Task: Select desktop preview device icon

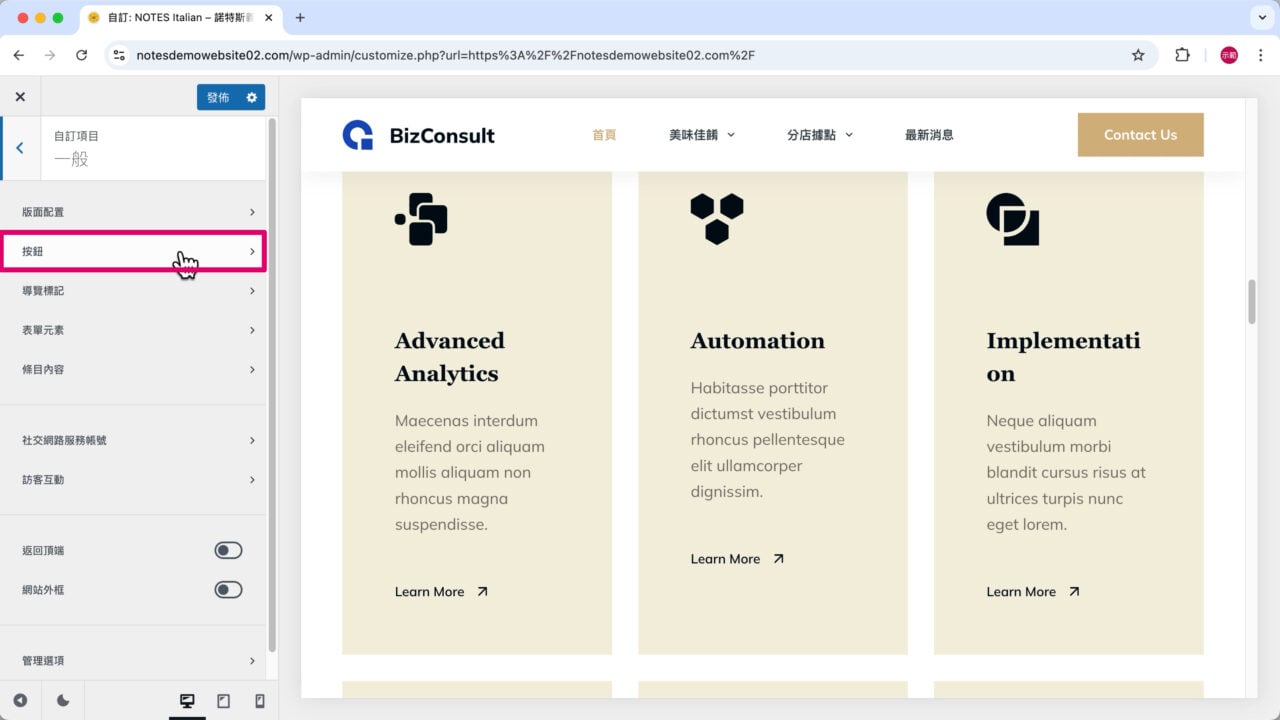Action: (187, 701)
